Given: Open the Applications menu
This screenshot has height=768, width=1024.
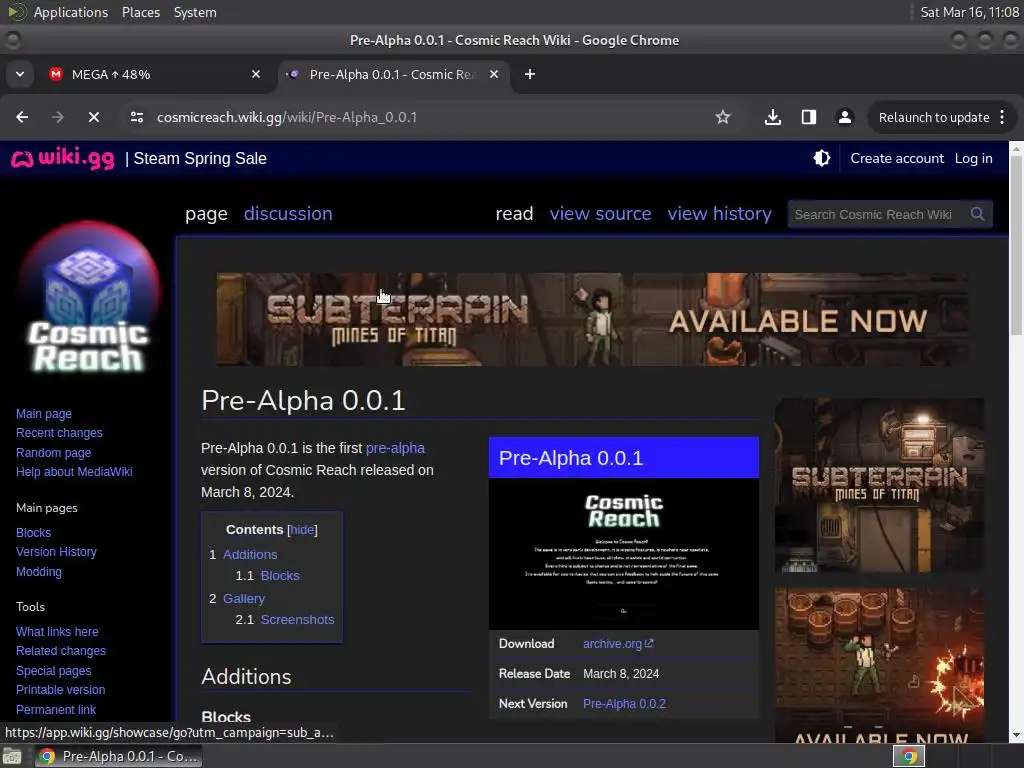Looking at the screenshot, I should tap(71, 12).
